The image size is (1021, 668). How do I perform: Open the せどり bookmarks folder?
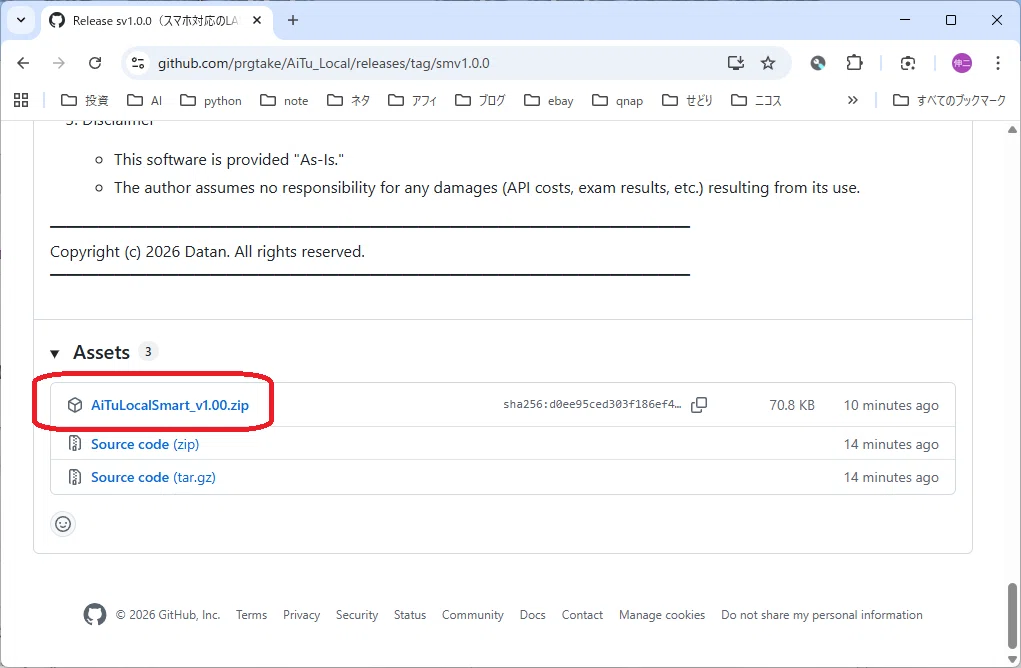coord(687,100)
